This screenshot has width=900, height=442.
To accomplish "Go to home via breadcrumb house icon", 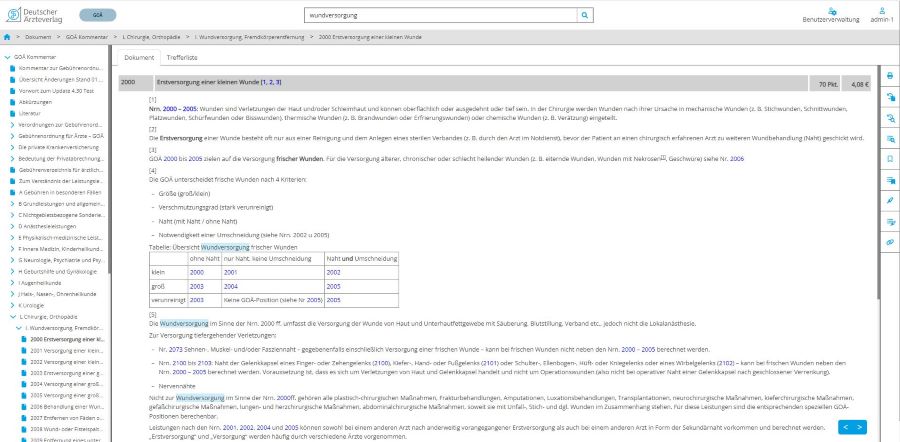I will [x=7, y=37].
